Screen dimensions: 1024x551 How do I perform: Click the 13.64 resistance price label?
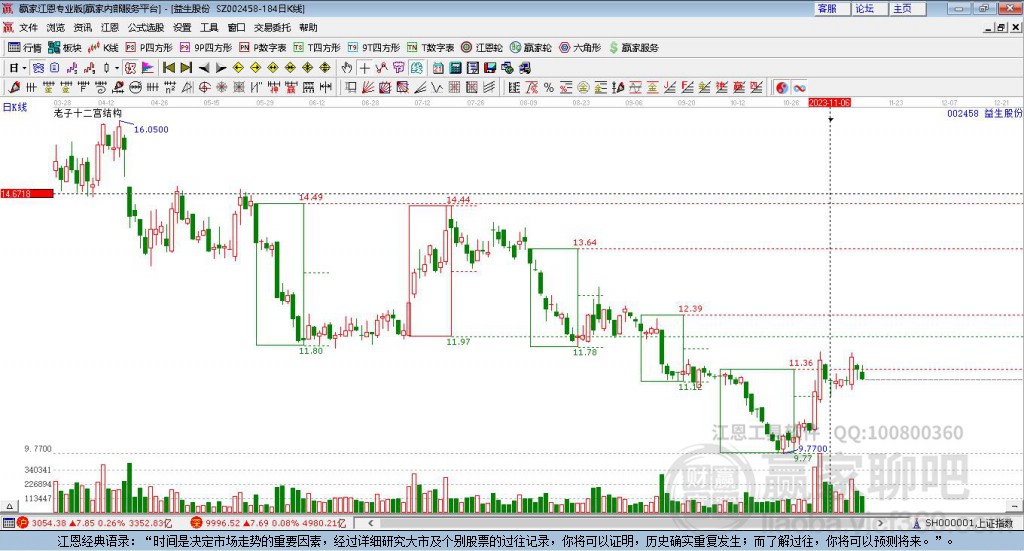pos(584,242)
